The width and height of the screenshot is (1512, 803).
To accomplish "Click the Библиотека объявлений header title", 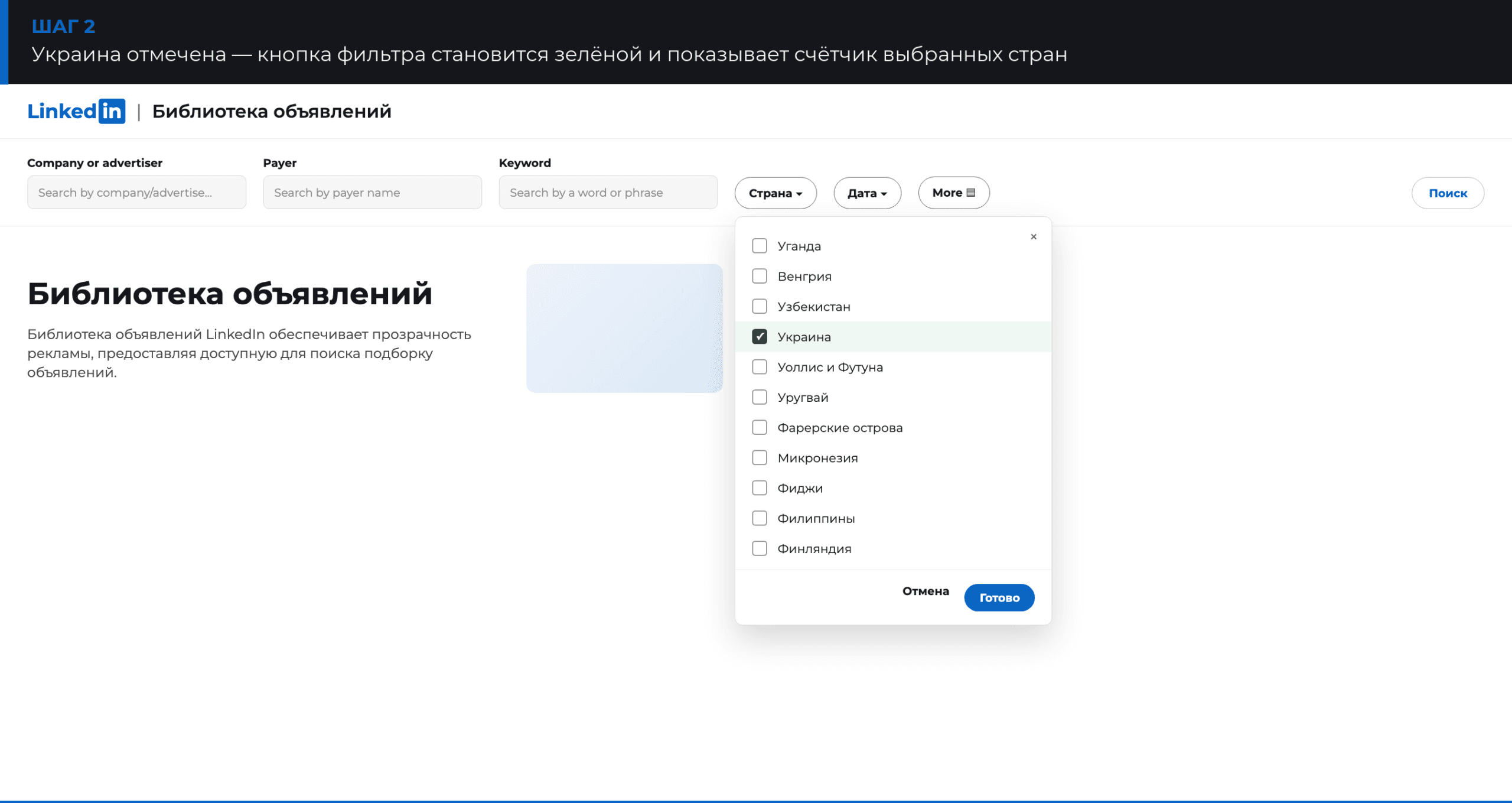I will click(x=272, y=111).
